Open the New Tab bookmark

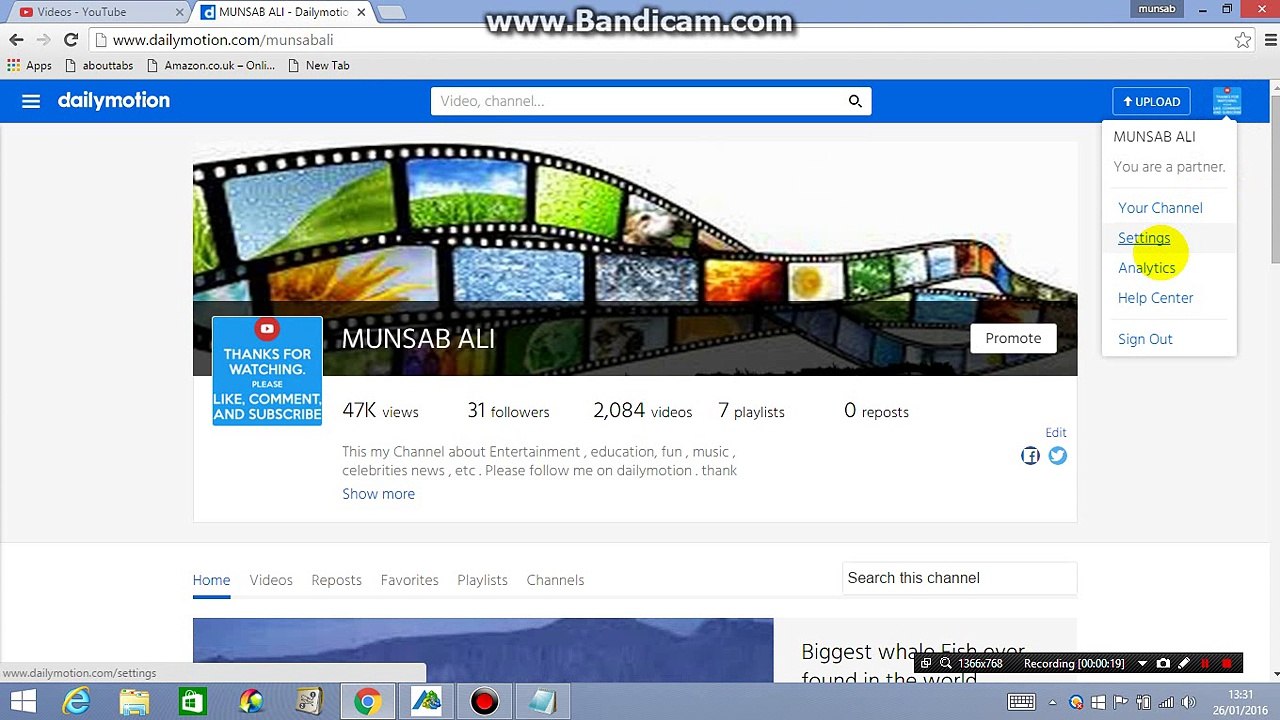pos(318,65)
